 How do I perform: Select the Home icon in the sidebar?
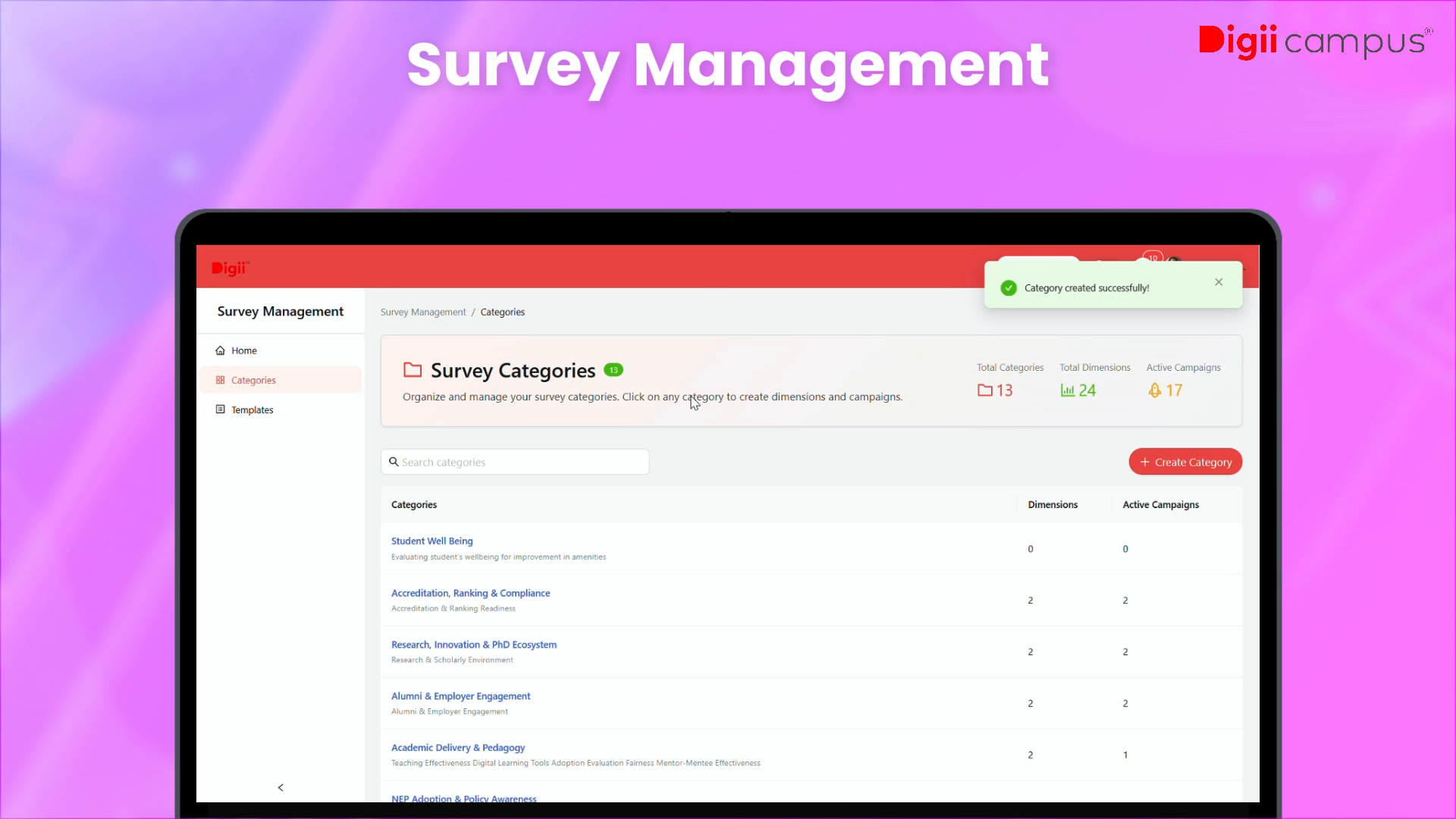220,350
